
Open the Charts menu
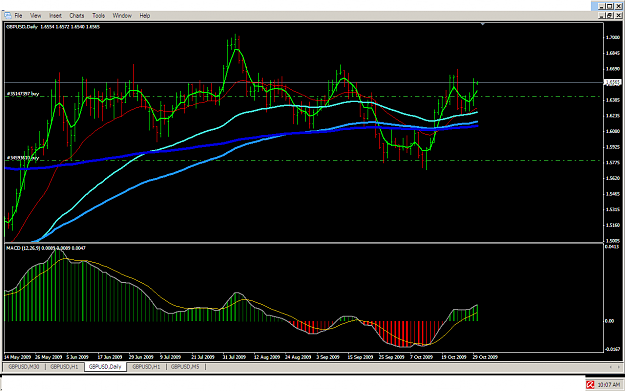click(77, 16)
